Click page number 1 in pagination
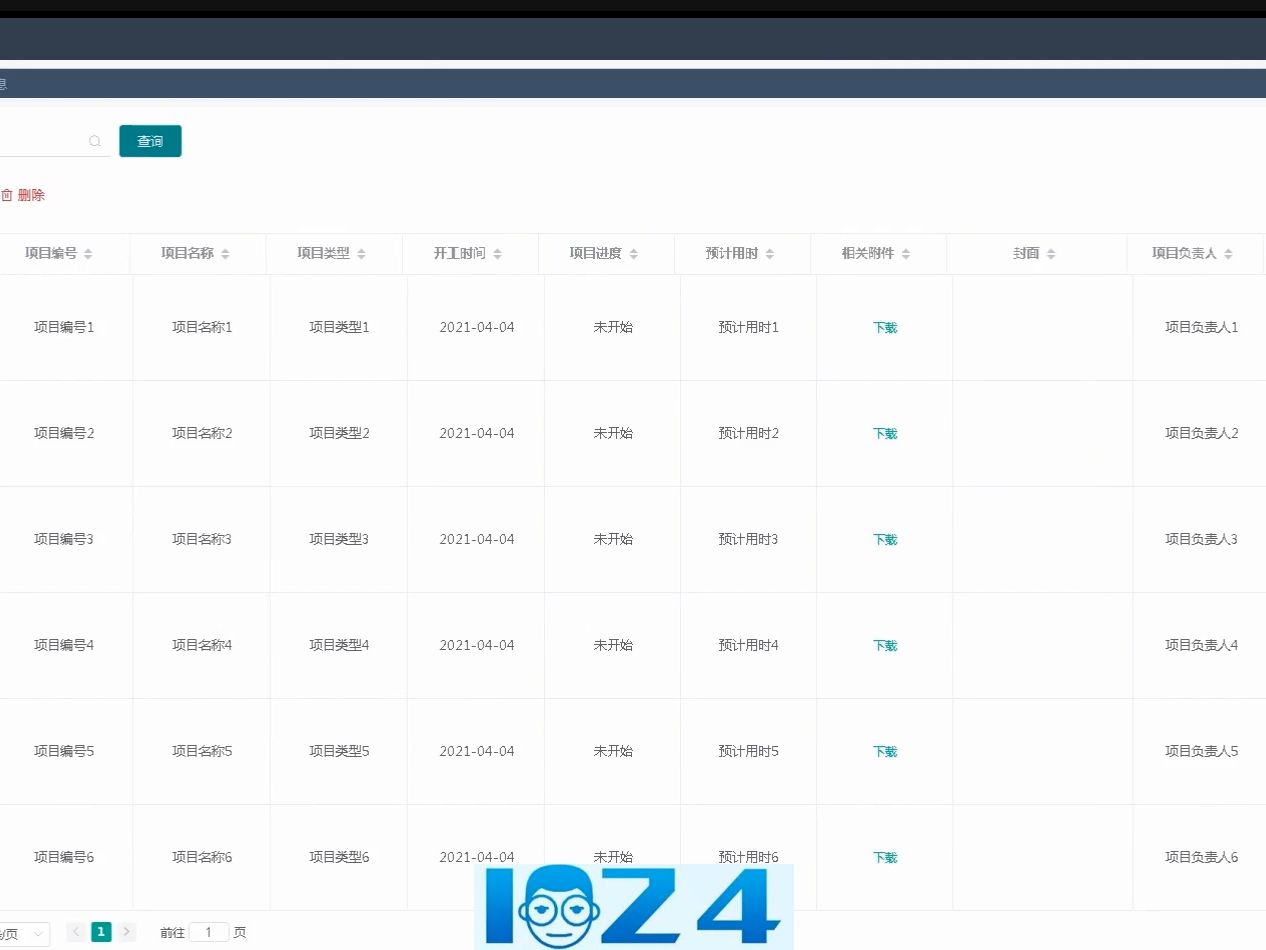The image size is (1266, 950). tap(101, 931)
